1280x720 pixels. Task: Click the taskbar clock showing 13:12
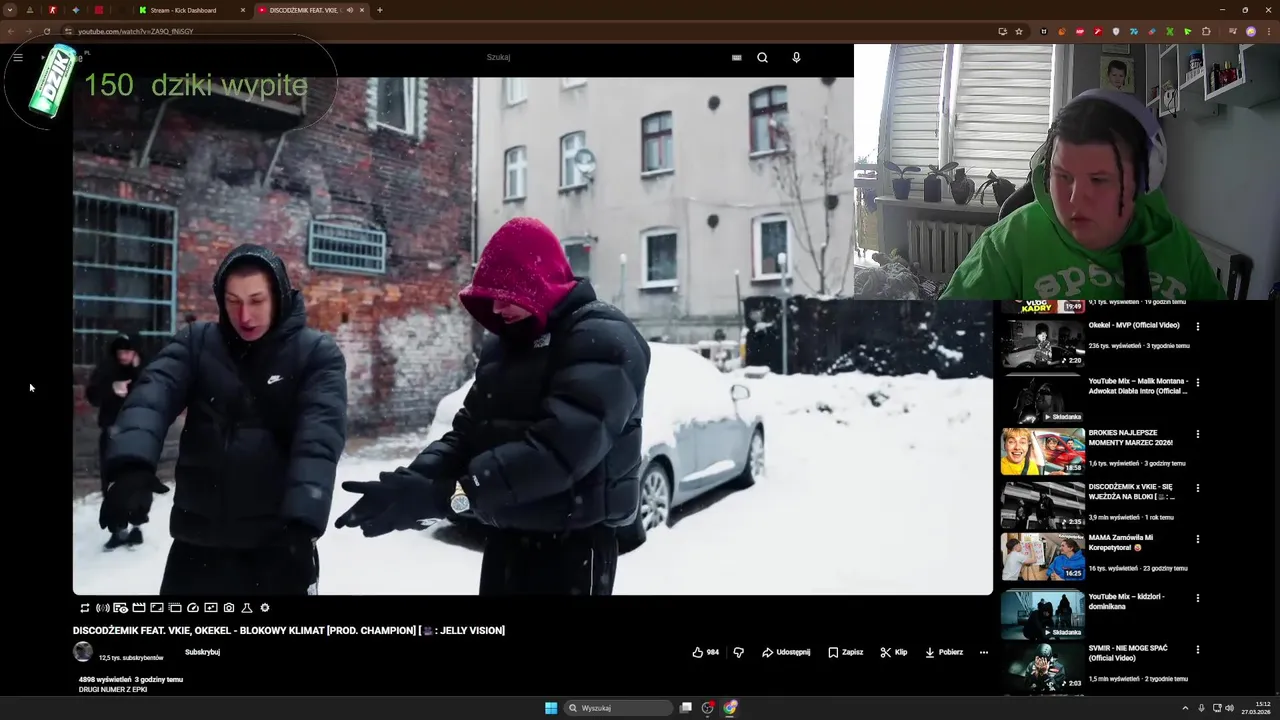tap(1256, 708)
